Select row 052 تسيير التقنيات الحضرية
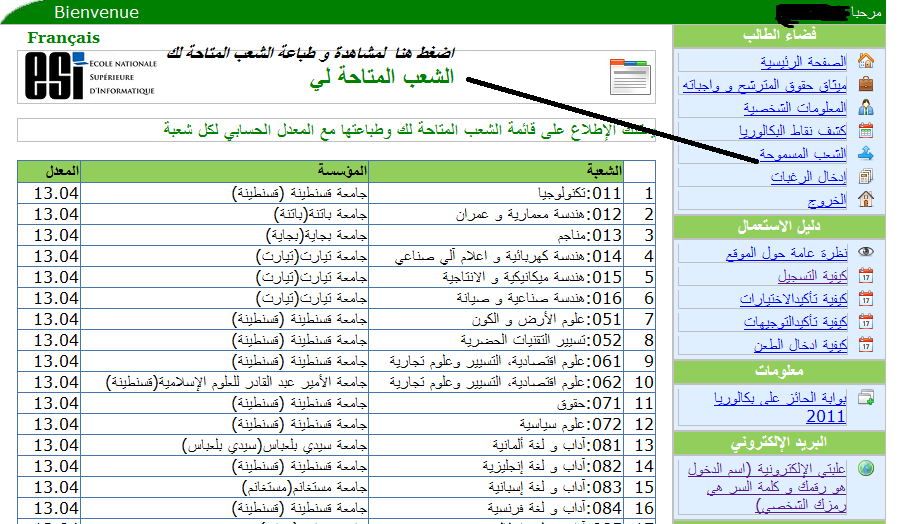 (336, 340)
